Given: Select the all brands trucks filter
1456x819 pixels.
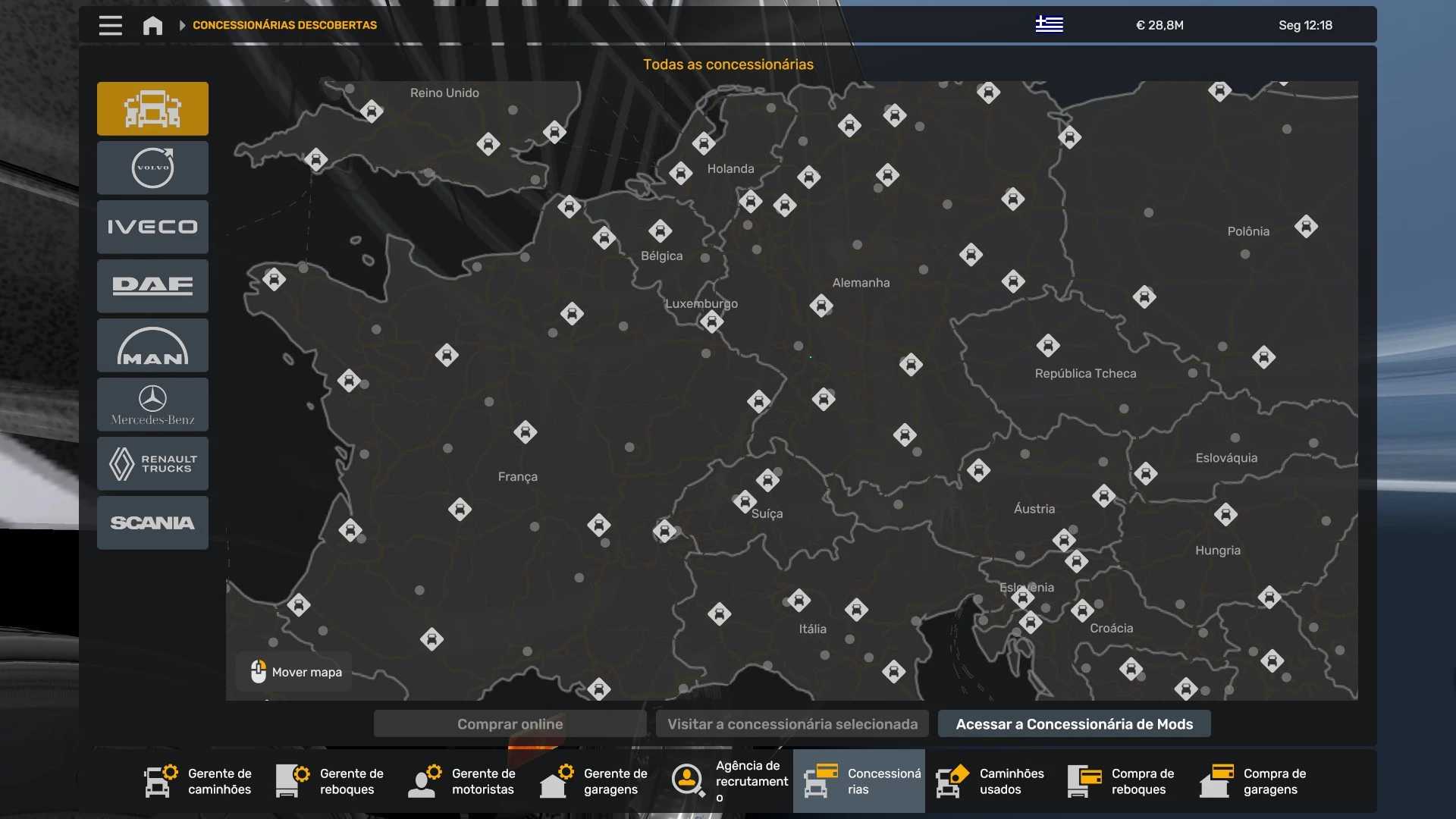Looking at the screenshot, I should coord(152,108).
